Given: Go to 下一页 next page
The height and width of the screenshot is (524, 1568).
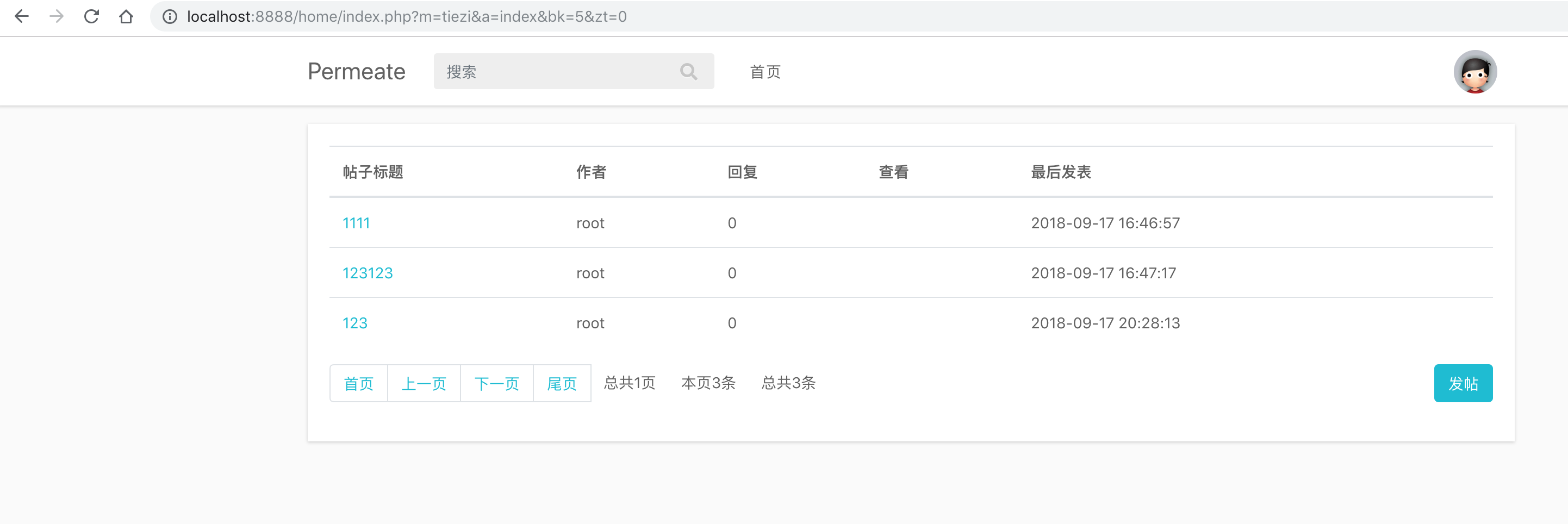Looking at the screenshot, I should pos(497,383).
